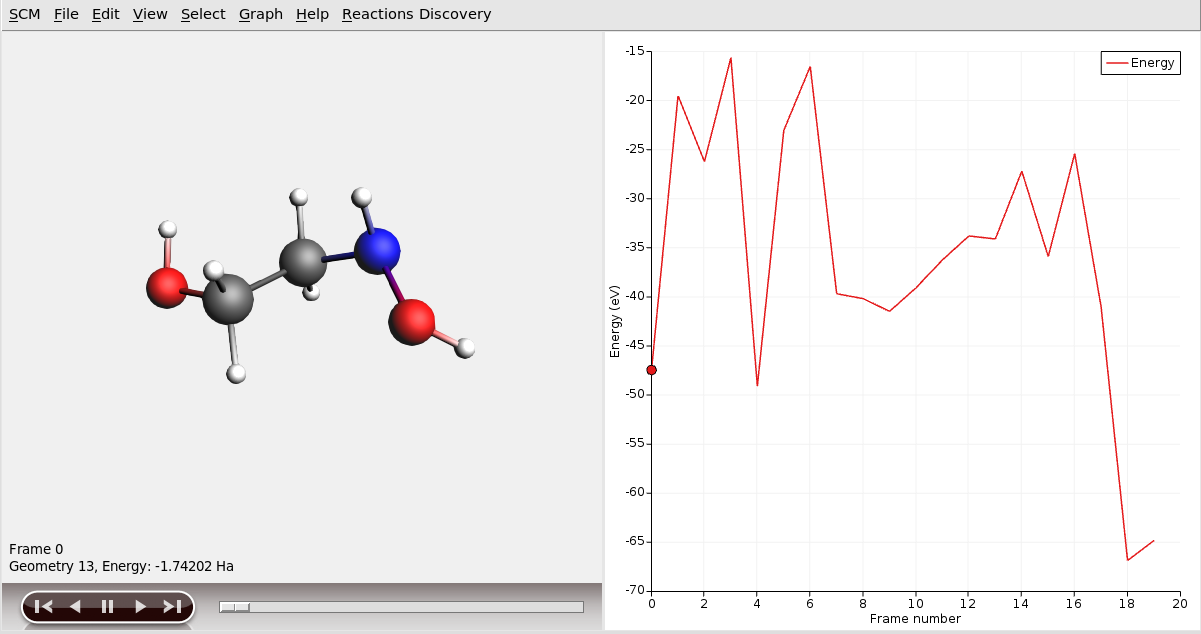Open the Reactions Discovery menu
Image resolution: width=1201 pixels, height=634 pixels.
416,14
